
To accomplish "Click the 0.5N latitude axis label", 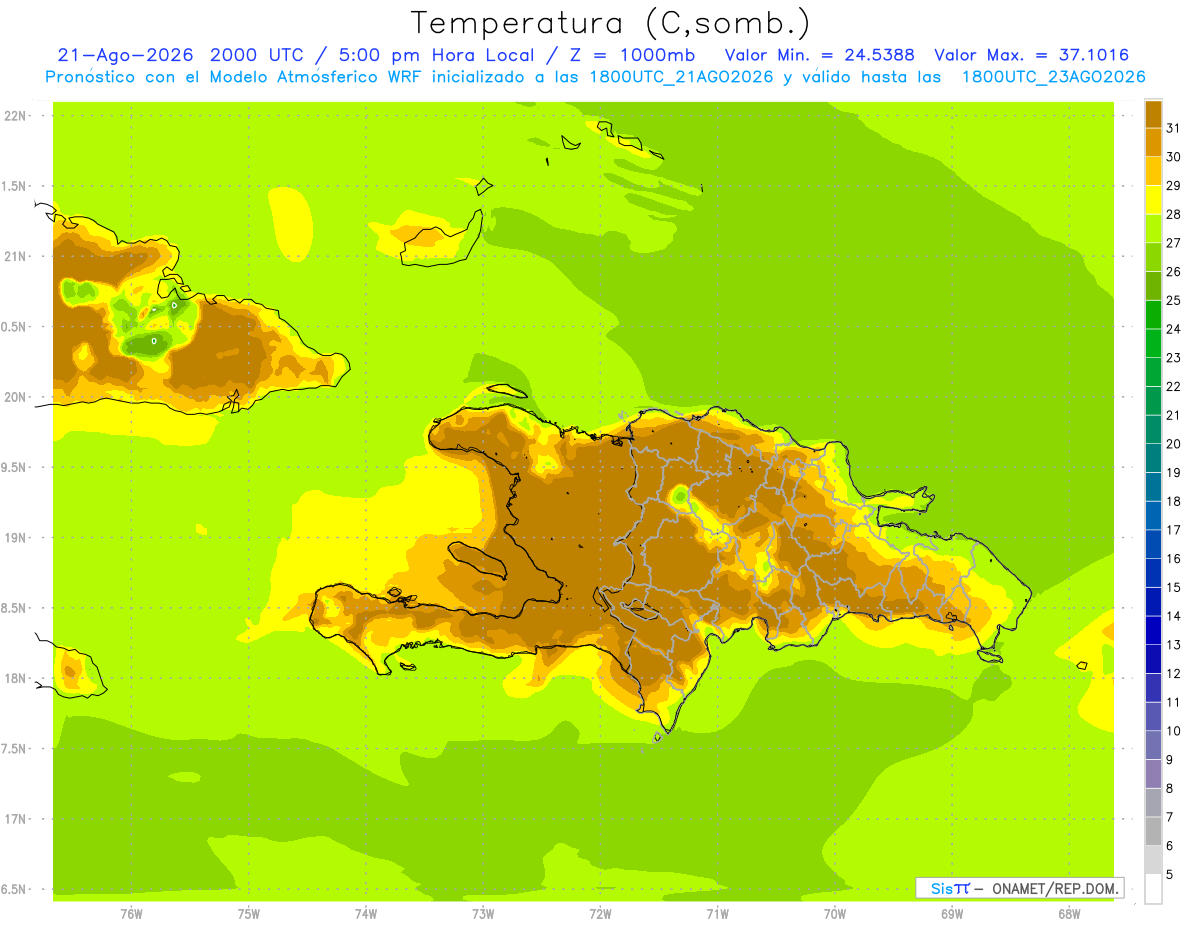I will point(13,327).
